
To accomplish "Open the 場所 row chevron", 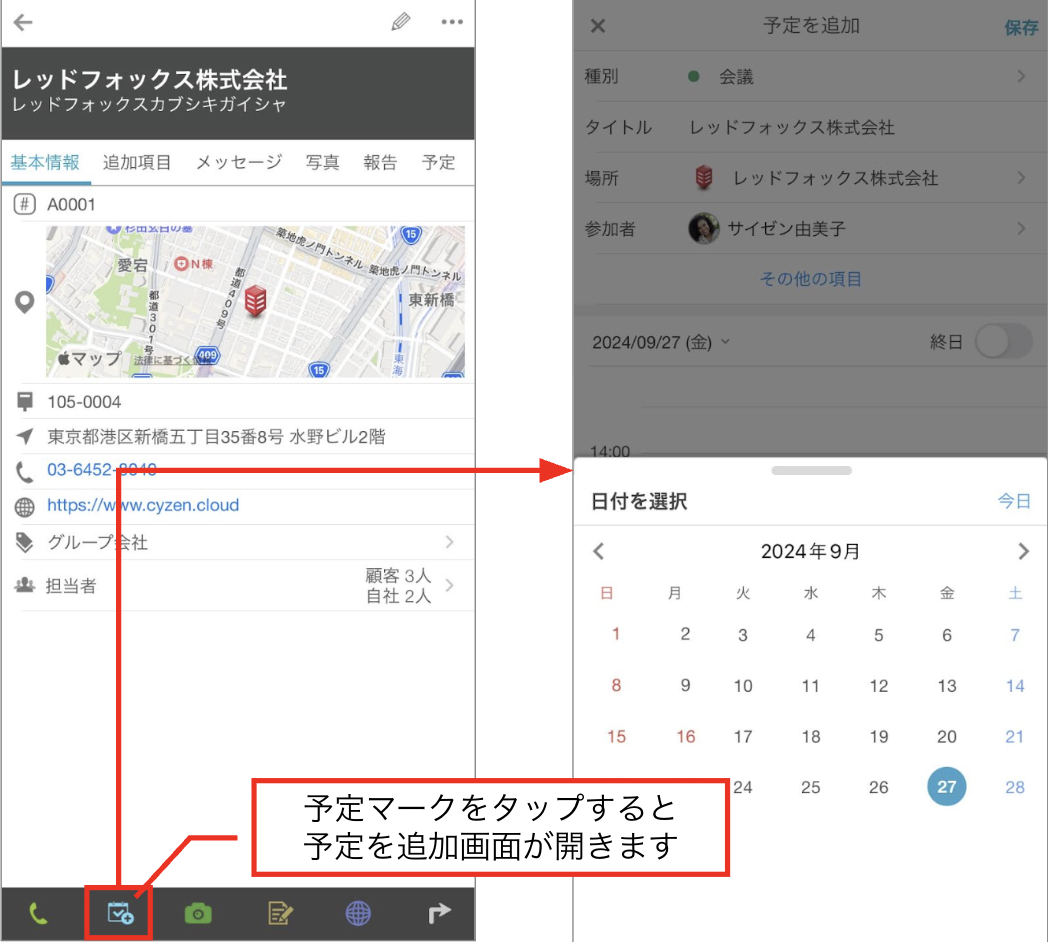I will [x=1021, y=178].
